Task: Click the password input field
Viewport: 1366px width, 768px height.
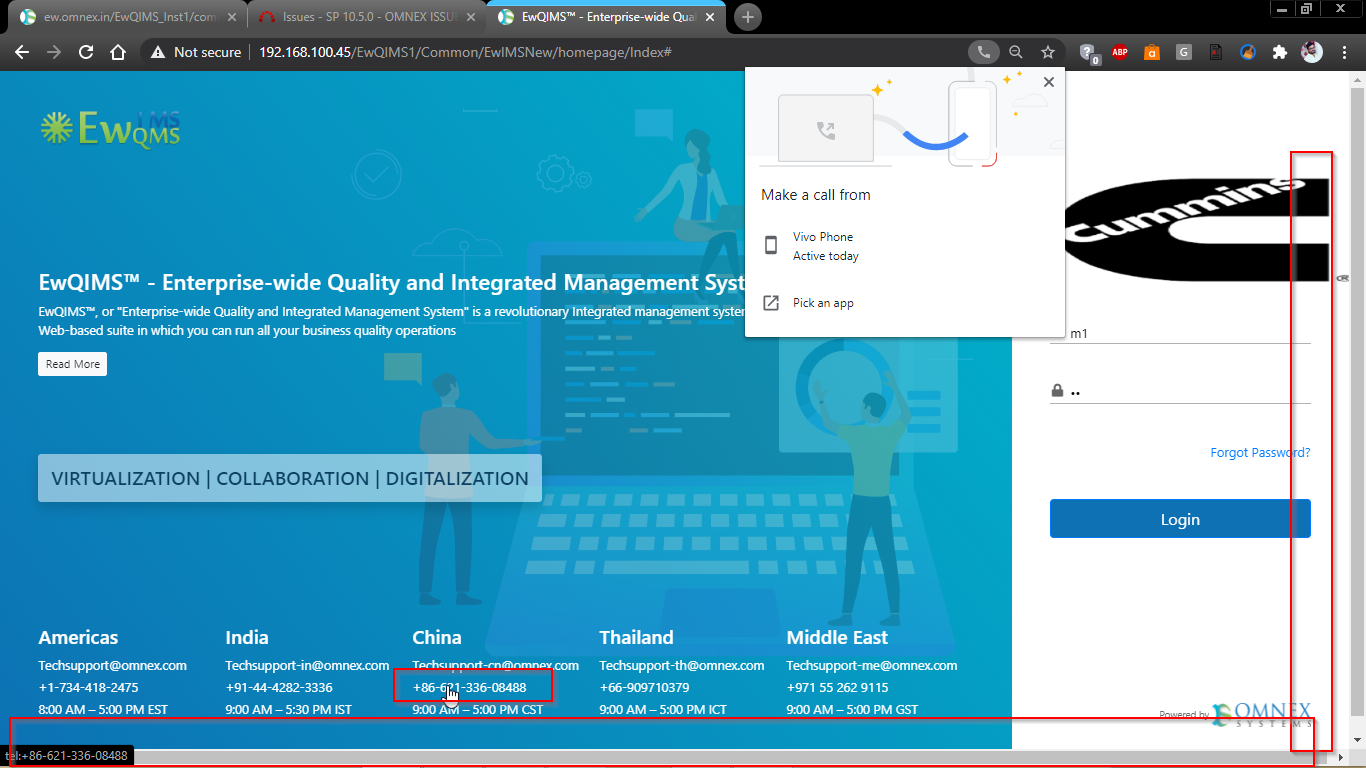Action: pos(1180,391)
